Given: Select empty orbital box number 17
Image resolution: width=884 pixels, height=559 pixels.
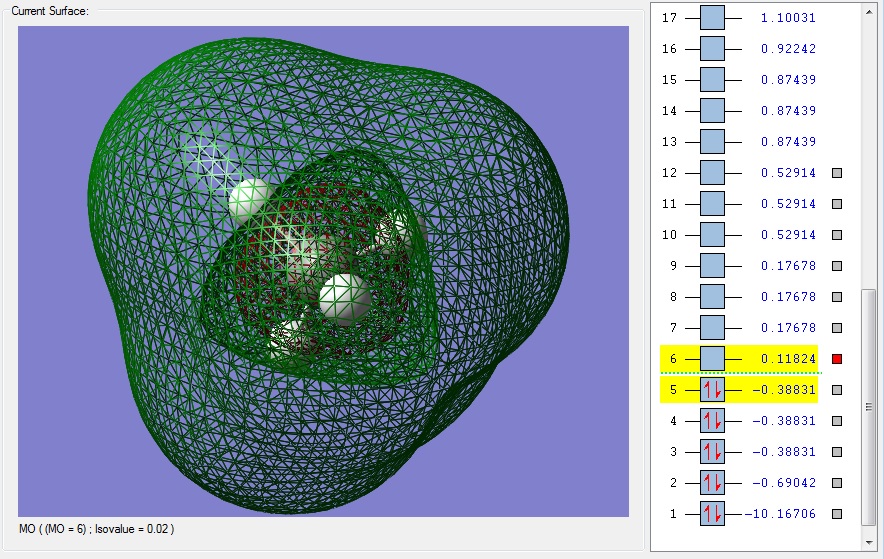Looking at the screenshot, I should coord(713,18).
